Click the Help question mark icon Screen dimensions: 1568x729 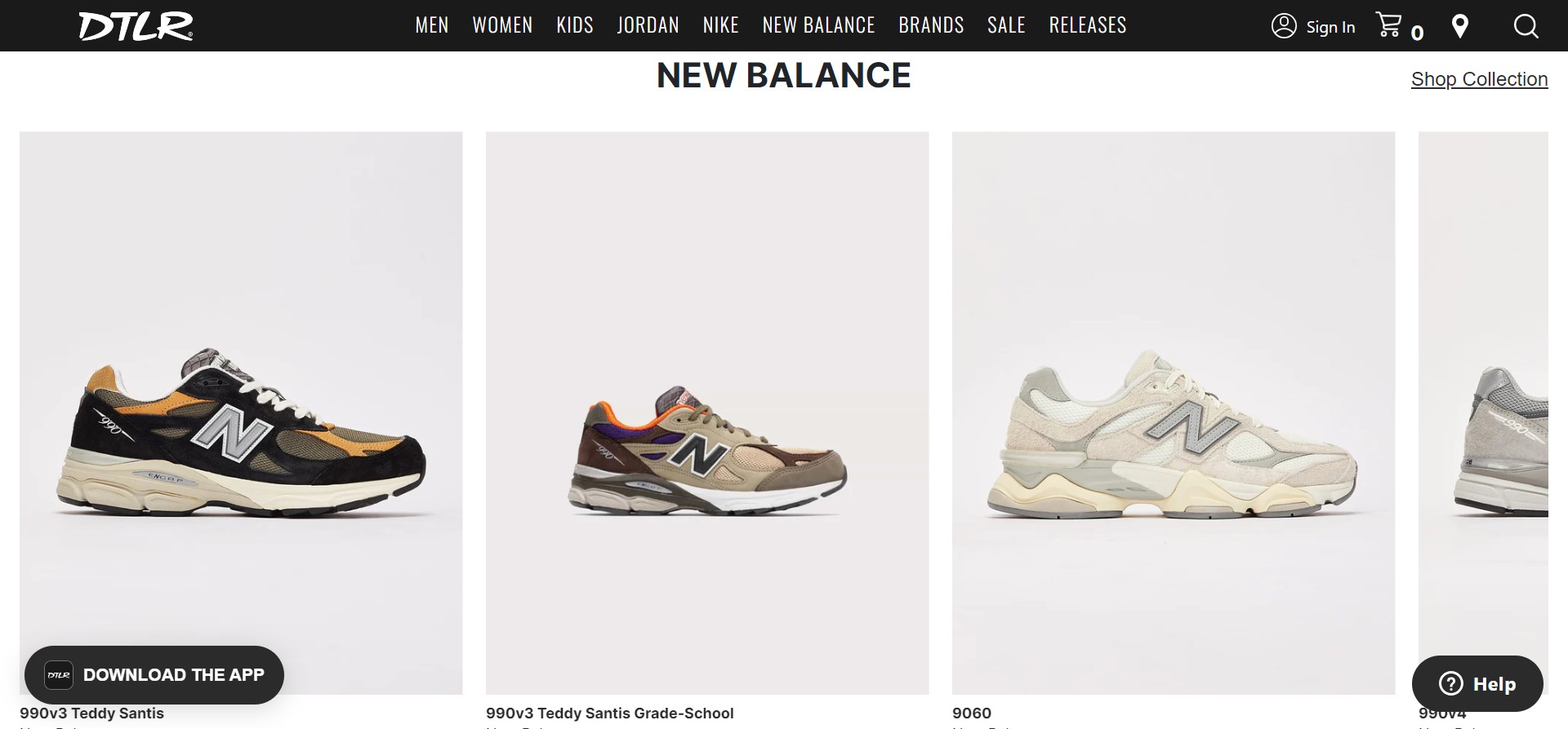(1450, 683)
